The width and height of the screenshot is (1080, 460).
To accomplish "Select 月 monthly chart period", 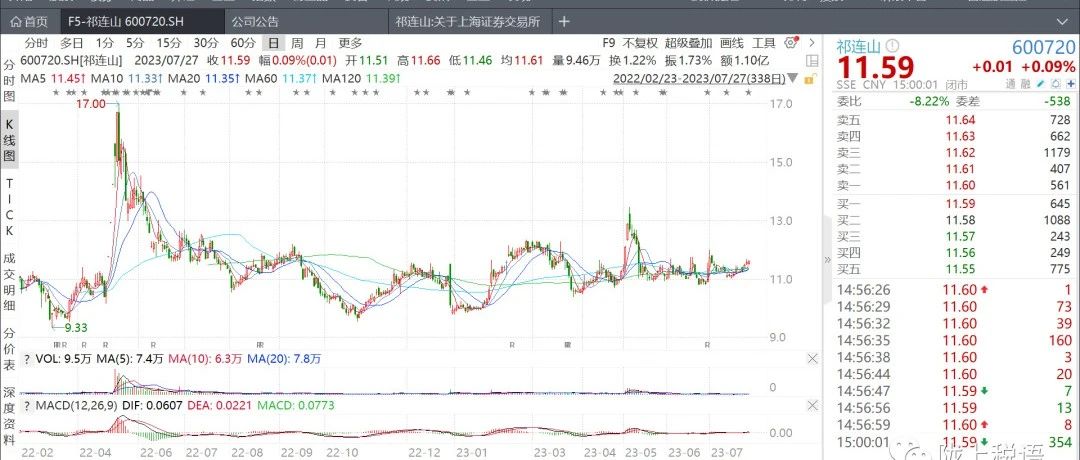I will point(321,43).
